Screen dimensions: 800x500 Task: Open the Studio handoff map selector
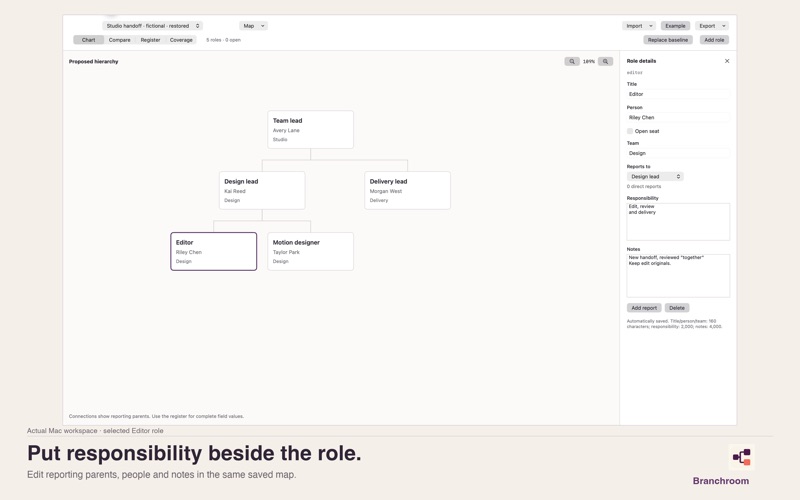(x=153, y=26)
